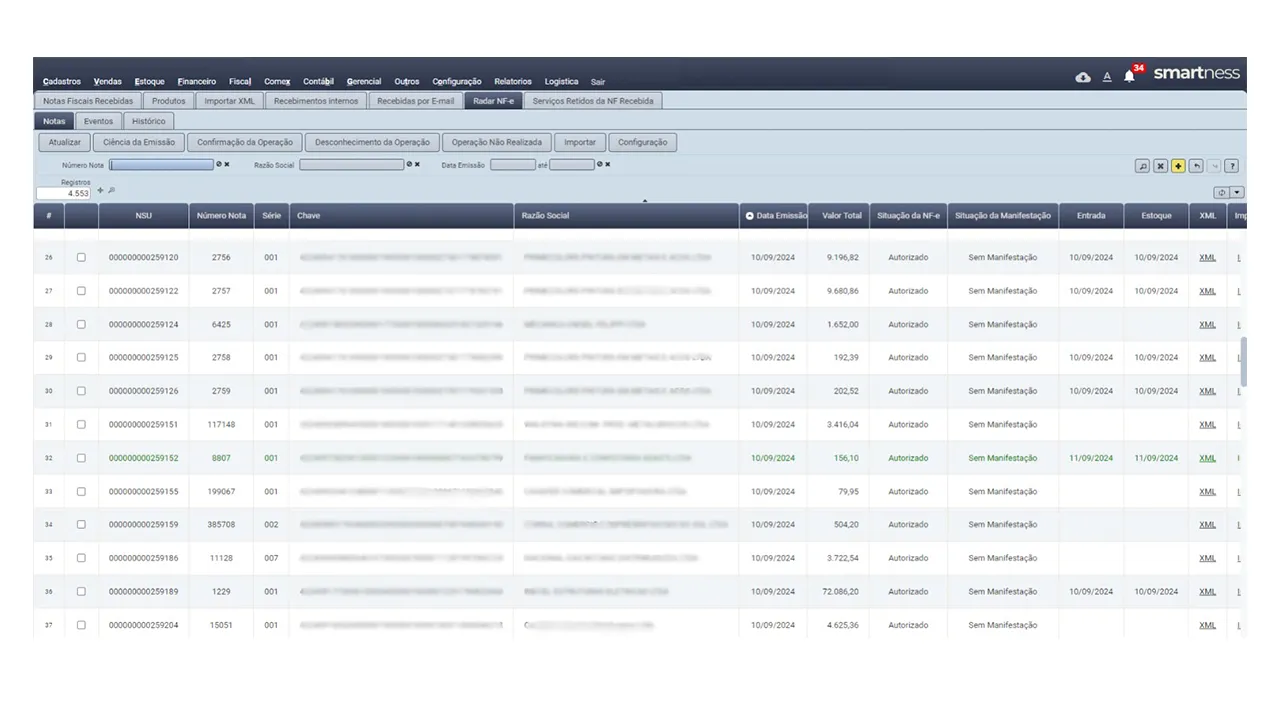The image size is (1280, 720).
Task: Check the box for NSU 000000000259155
Action: click(81, 491)
